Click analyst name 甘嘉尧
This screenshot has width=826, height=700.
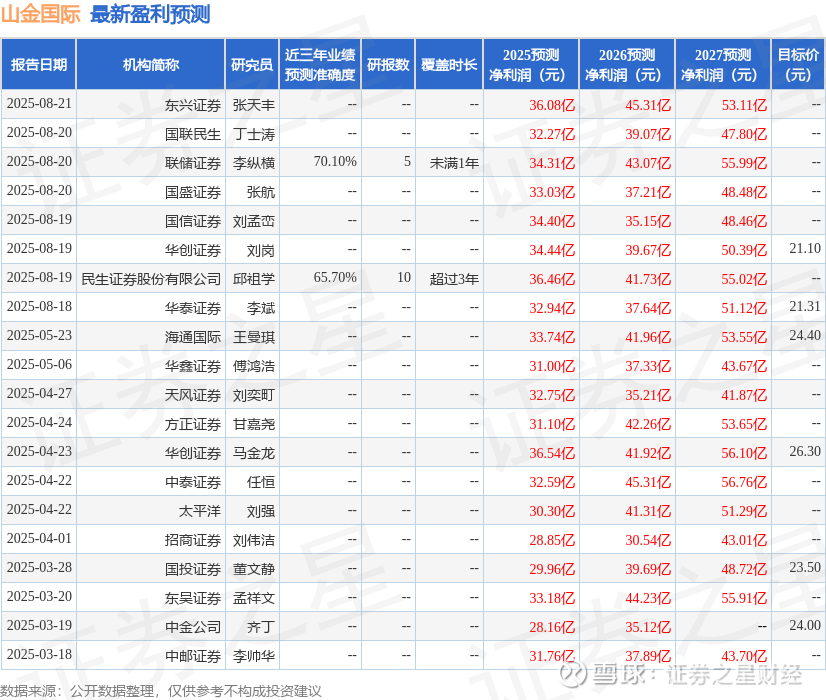coord(254,424)
